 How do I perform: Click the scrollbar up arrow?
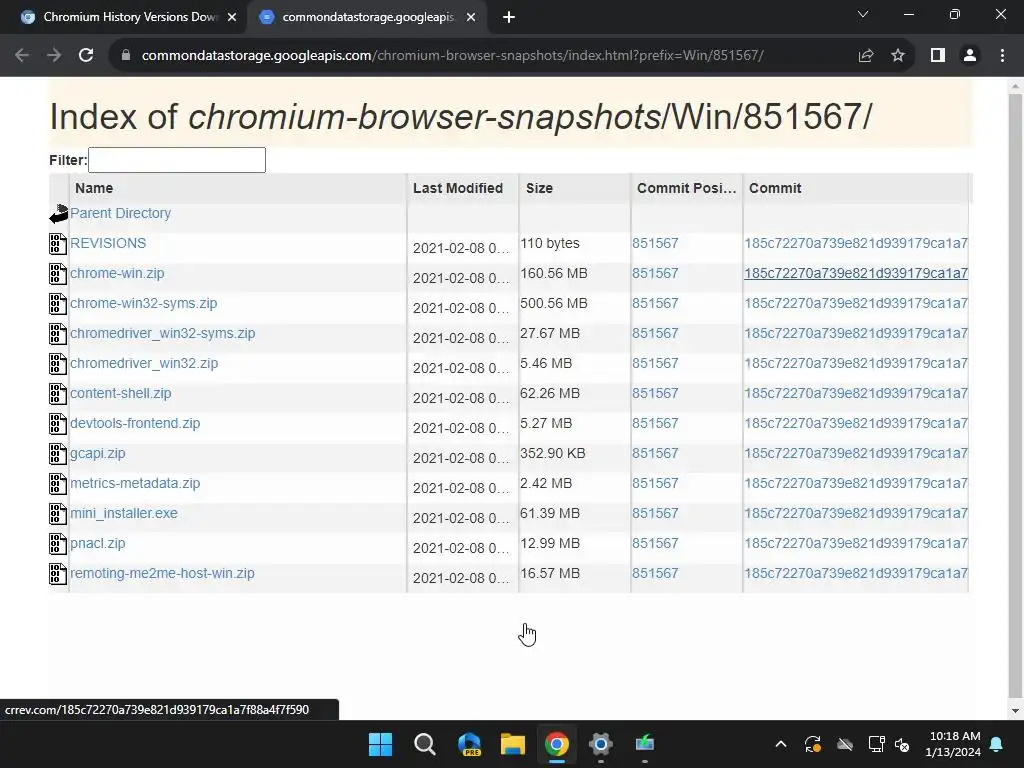coord(1016,86)
